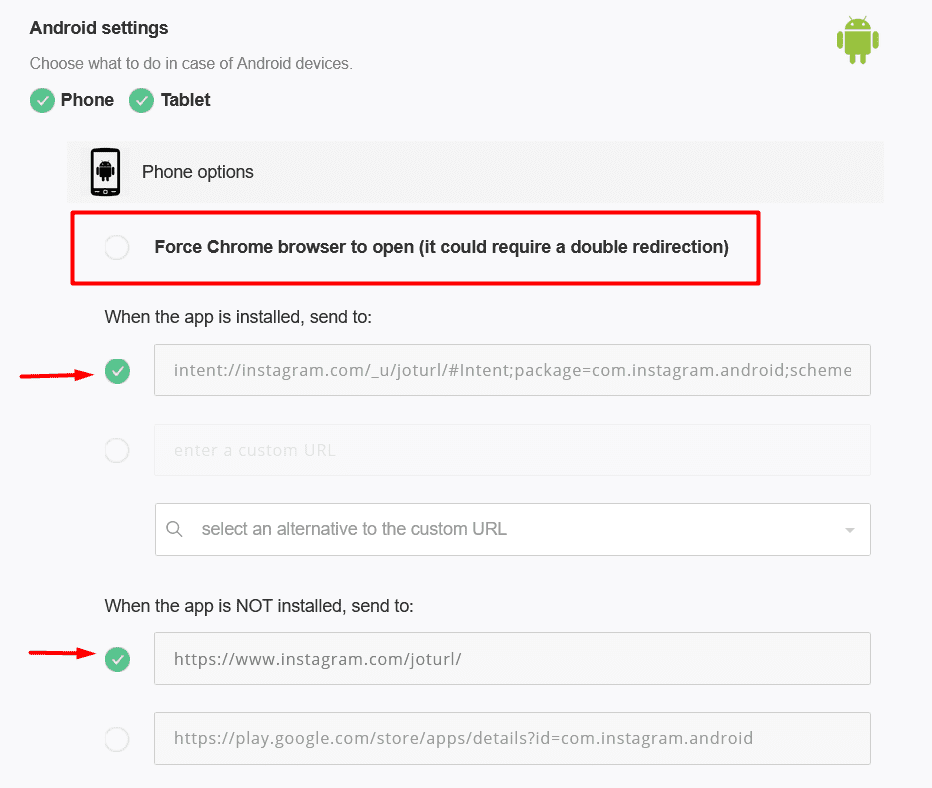Uncheck the green Phone checkmark
The height and width of the screenshot is (788, 932).
(x=42, y=100)
